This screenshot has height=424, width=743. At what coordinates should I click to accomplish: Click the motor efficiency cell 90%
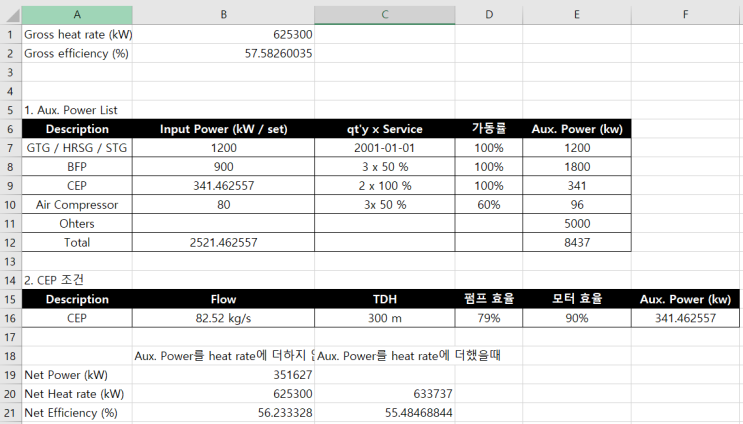576,318
